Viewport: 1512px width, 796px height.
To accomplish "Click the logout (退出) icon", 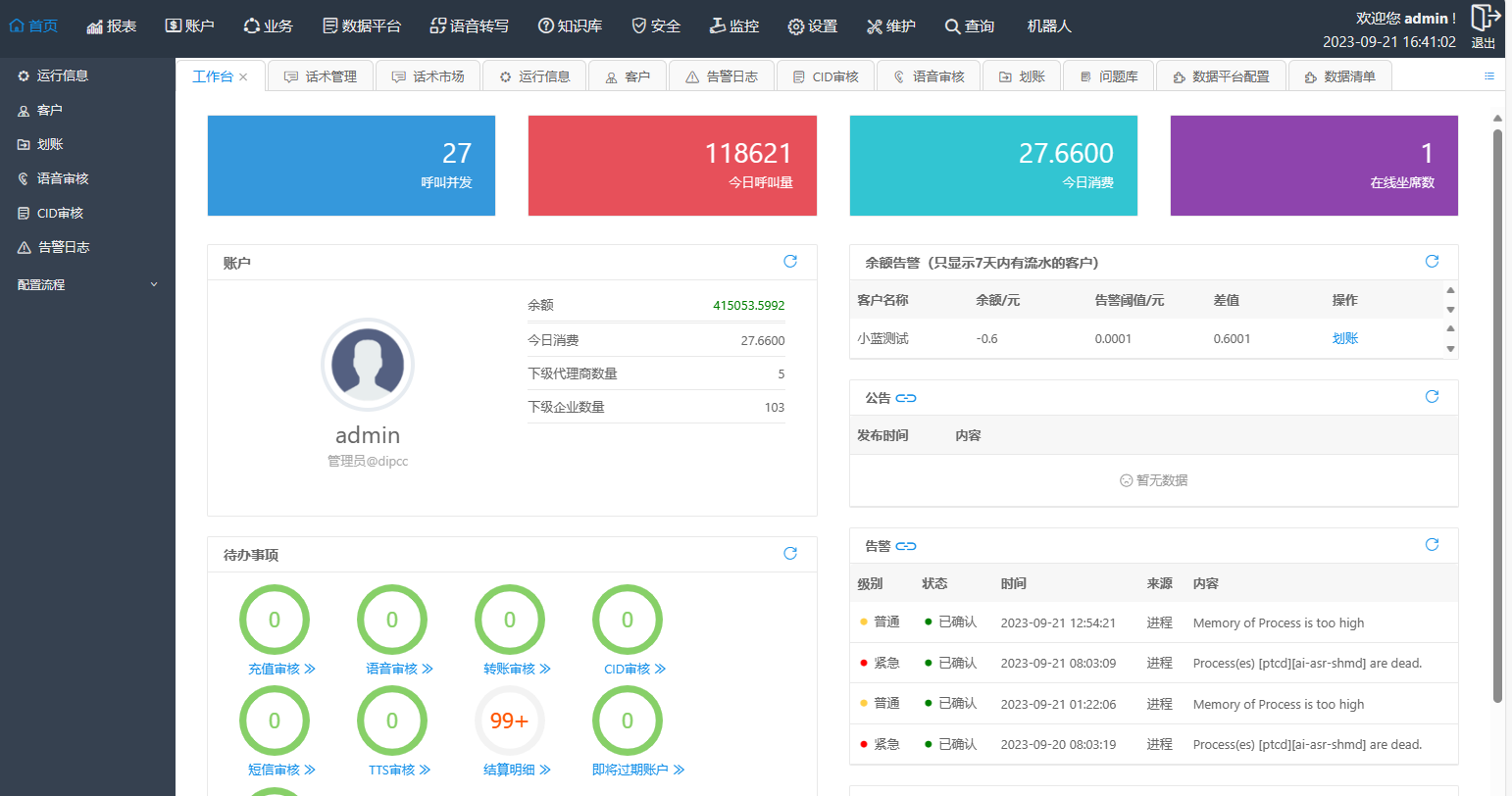I will (1485, 18).
